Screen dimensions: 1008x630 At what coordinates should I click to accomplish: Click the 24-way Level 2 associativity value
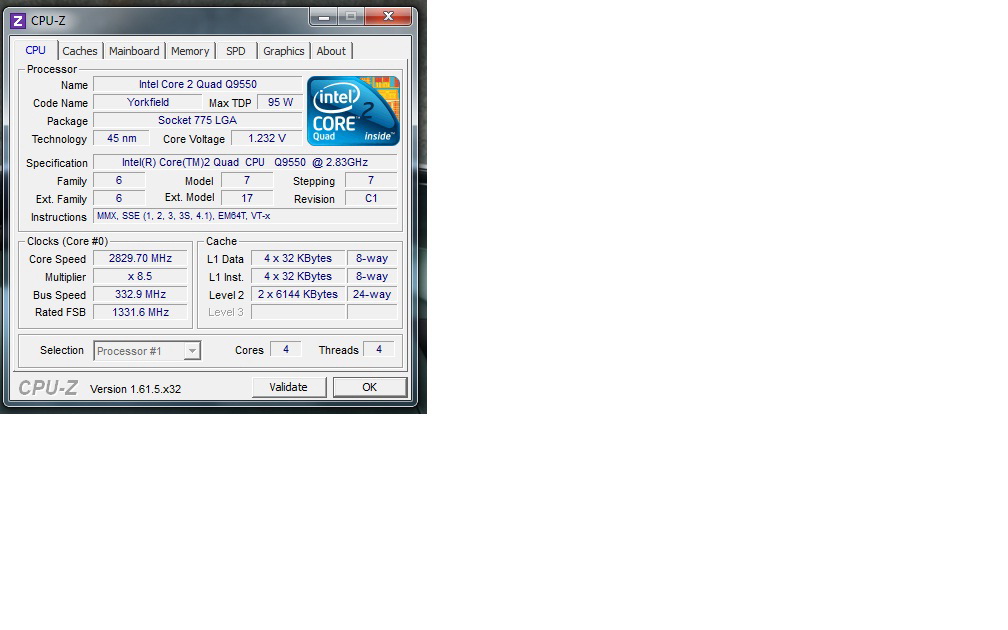pos(372,294)
